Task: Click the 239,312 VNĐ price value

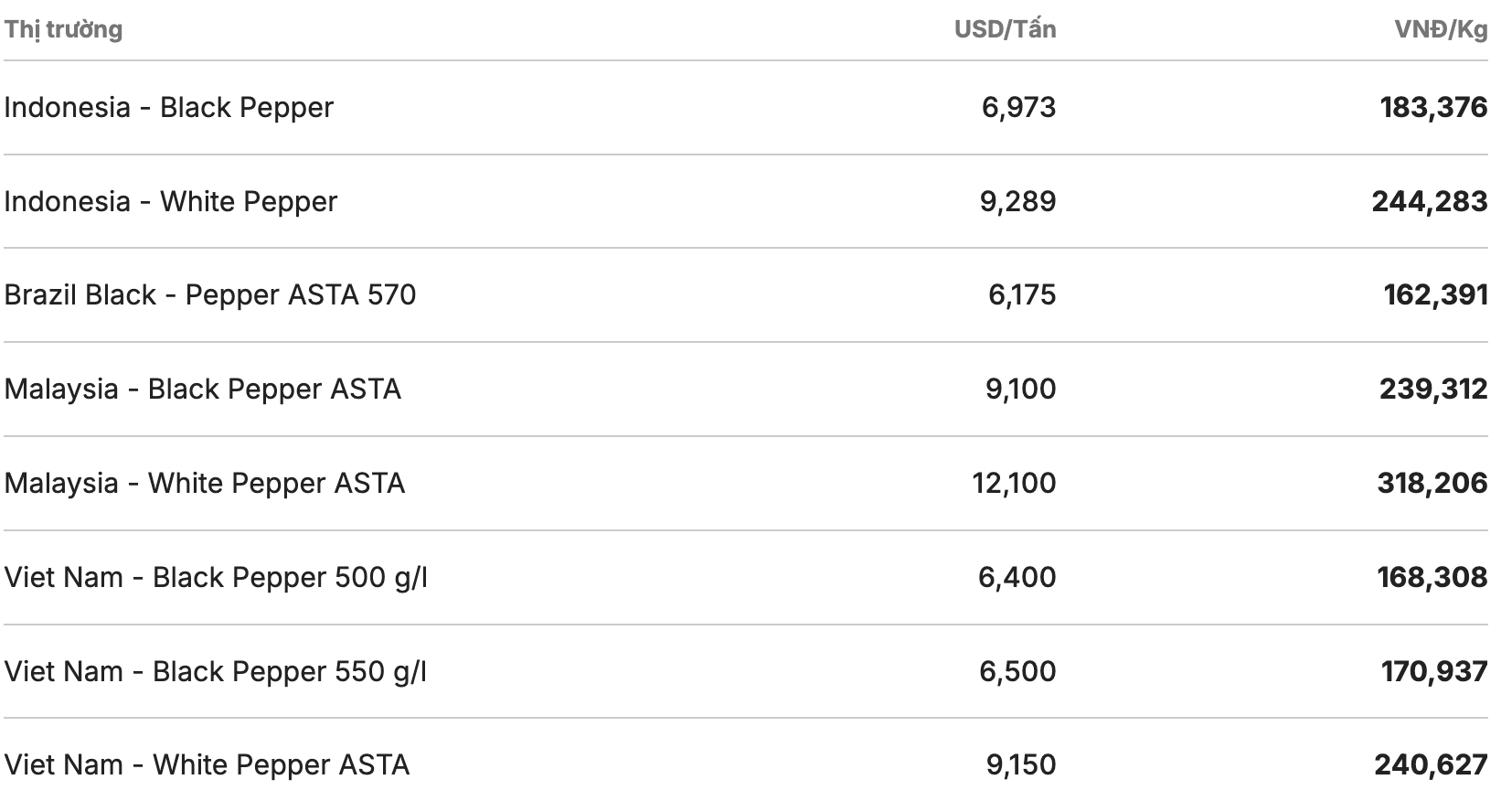Action: pyautogui.click(x=1433, y=389)
